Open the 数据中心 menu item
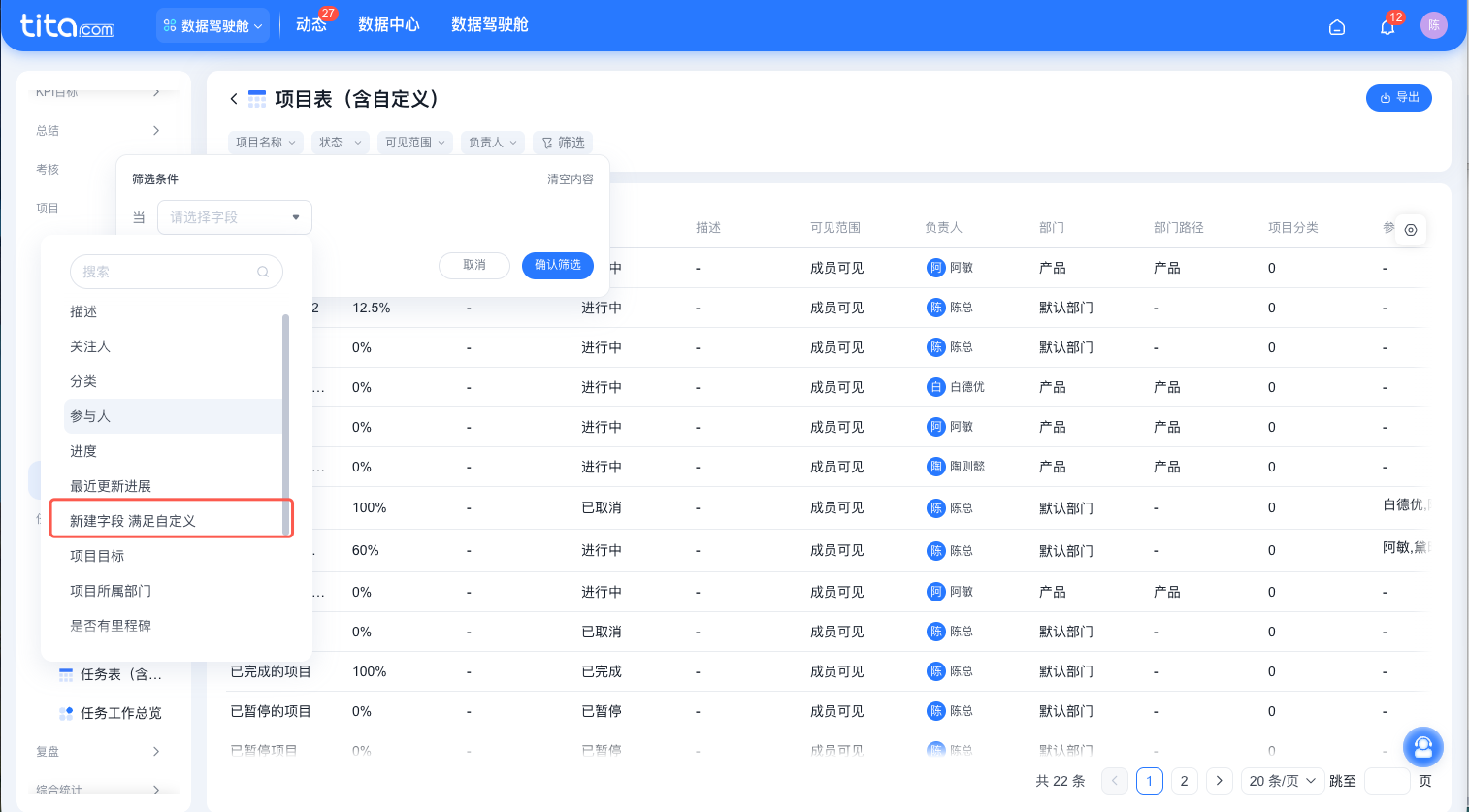 pos(389,25)
